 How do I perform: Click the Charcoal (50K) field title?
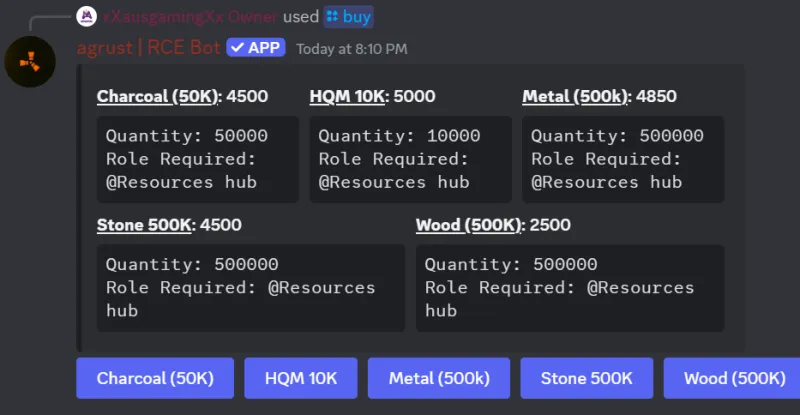coord(158,96)
